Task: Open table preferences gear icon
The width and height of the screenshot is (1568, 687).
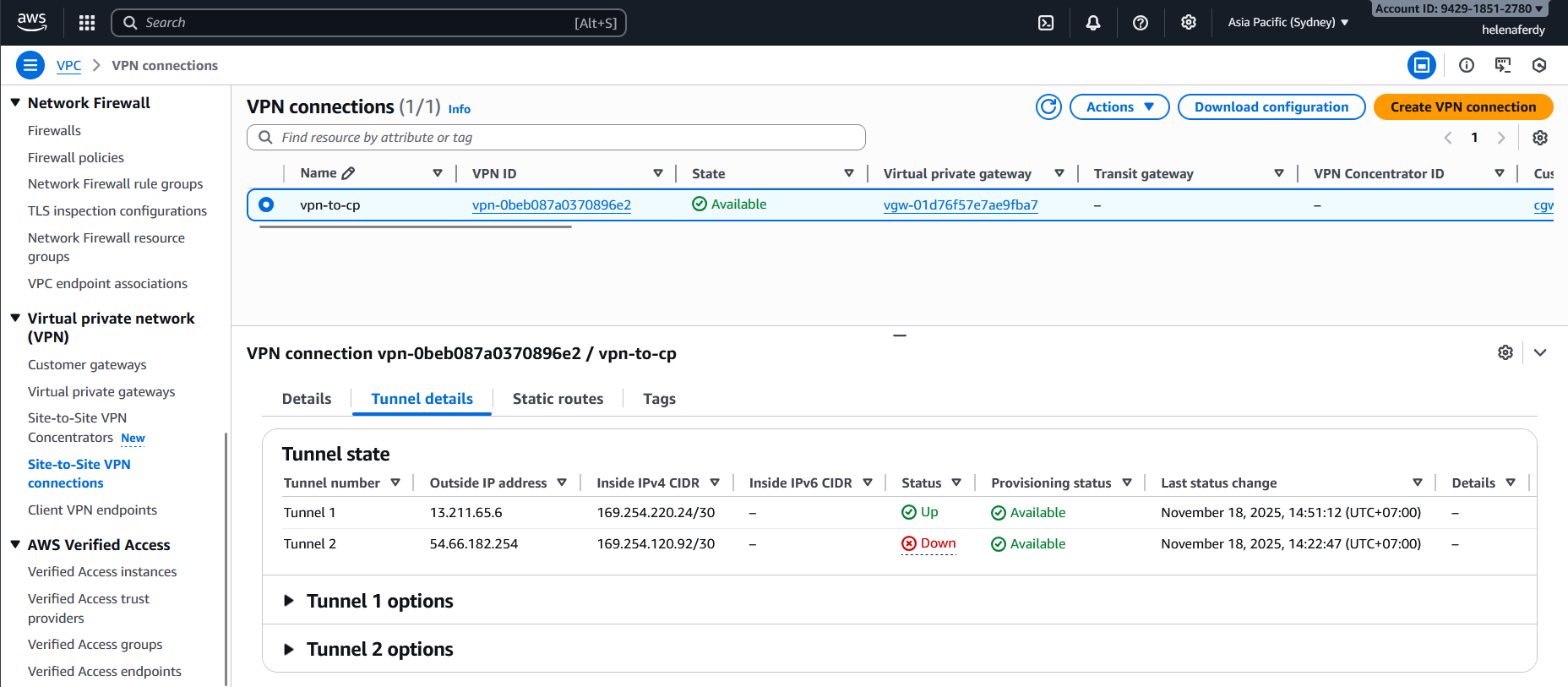Action: pos(1540,138)
